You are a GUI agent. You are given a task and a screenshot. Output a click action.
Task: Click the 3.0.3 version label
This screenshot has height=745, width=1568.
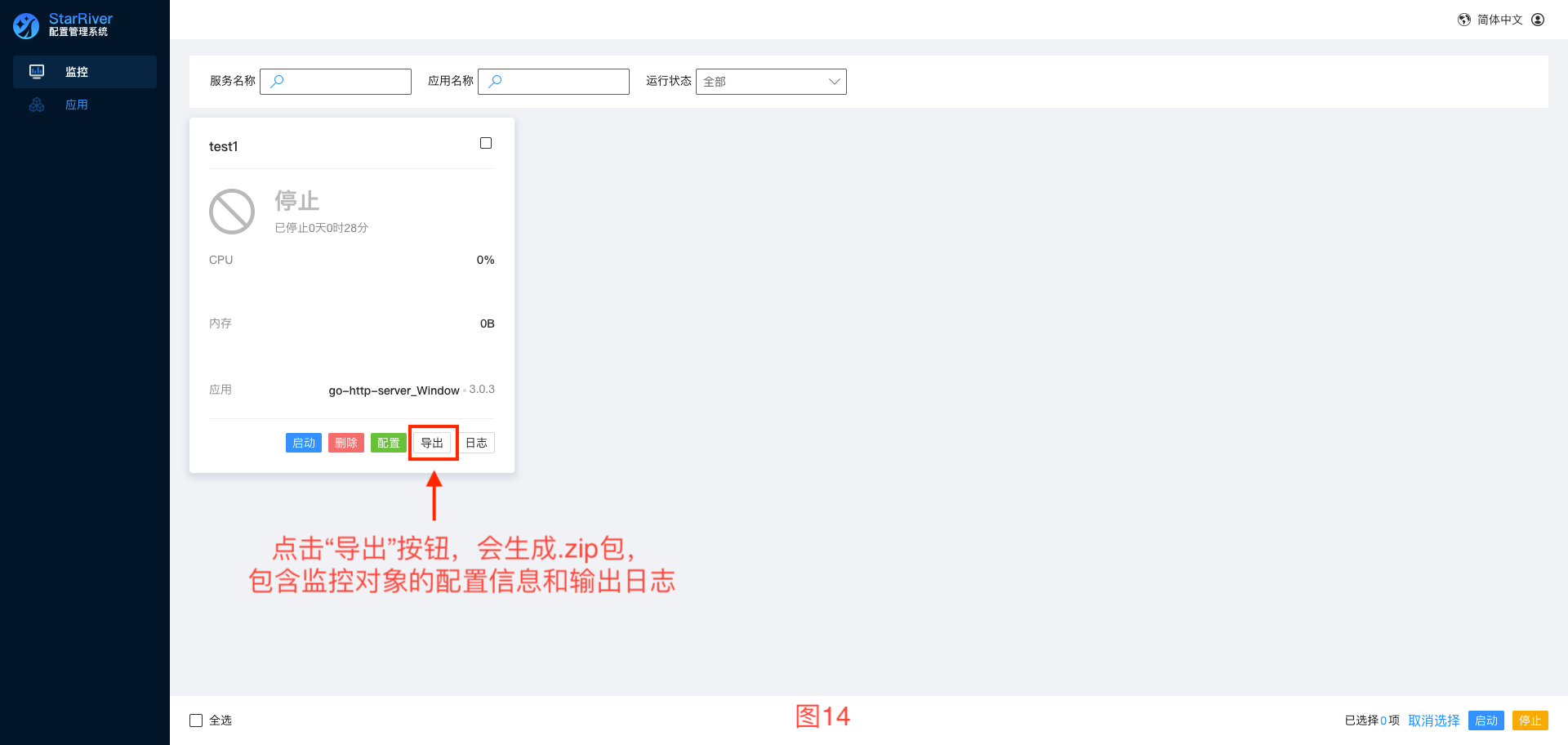(482, 389)
